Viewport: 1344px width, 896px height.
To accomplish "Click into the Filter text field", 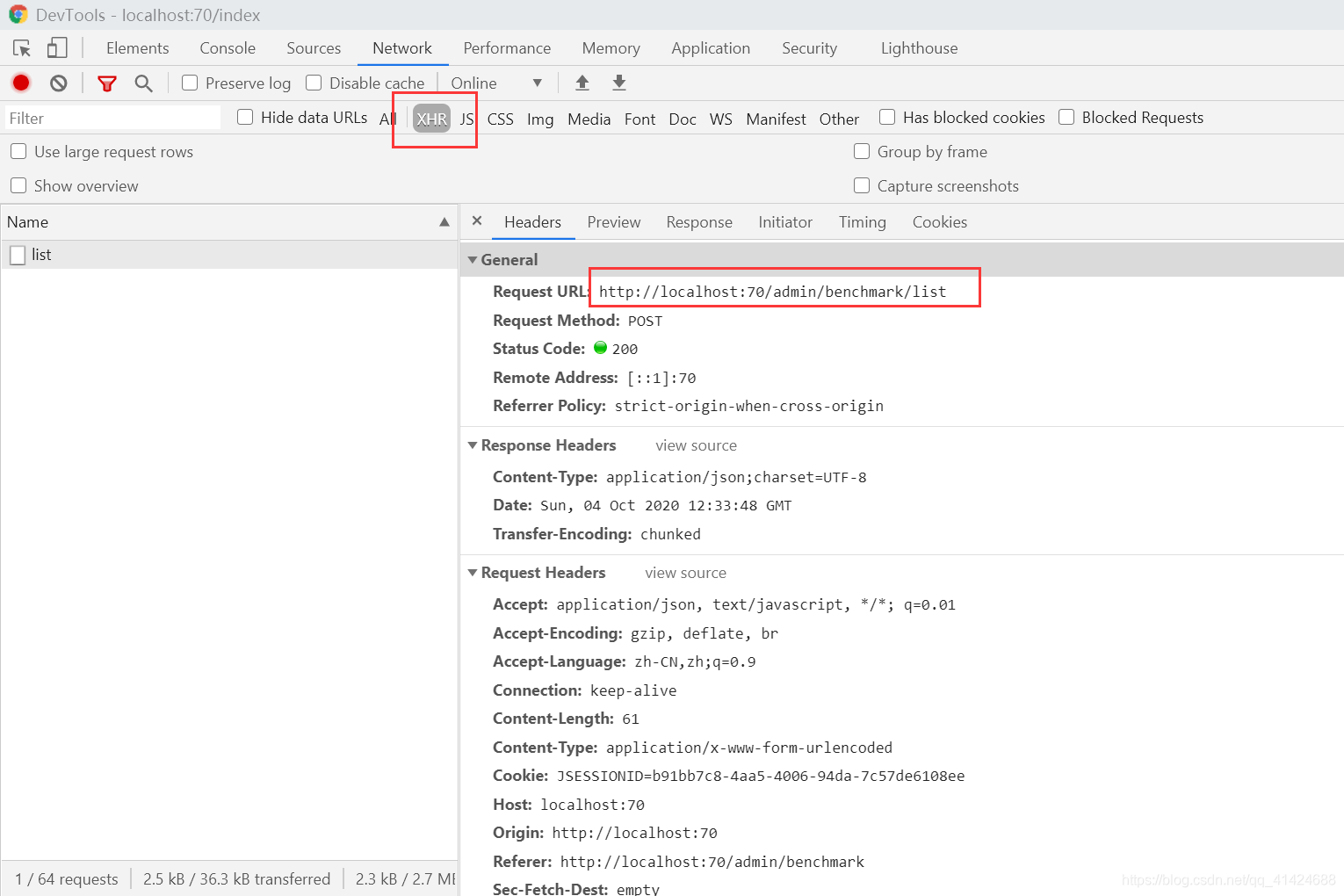I will pos(112,118).
